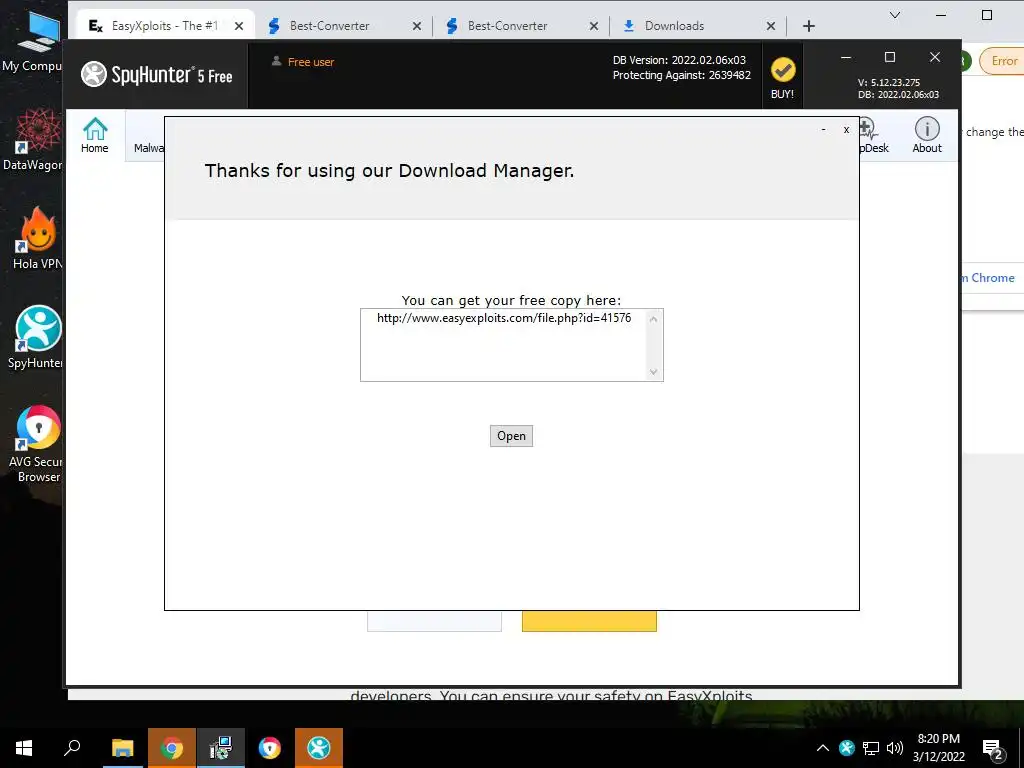Screen dimensions: 1024x768
Task: Switch to Chrome from the taskbar
Action: (172, 748)
